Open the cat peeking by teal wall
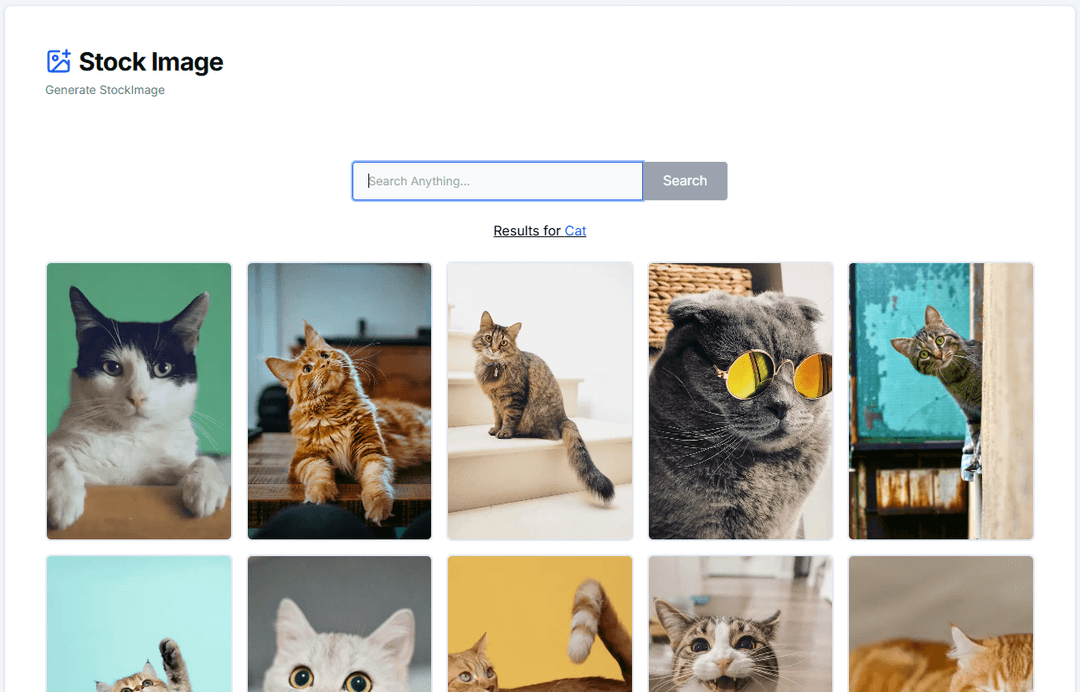Viewport: 1080px width, 692px height. point(941,400)
